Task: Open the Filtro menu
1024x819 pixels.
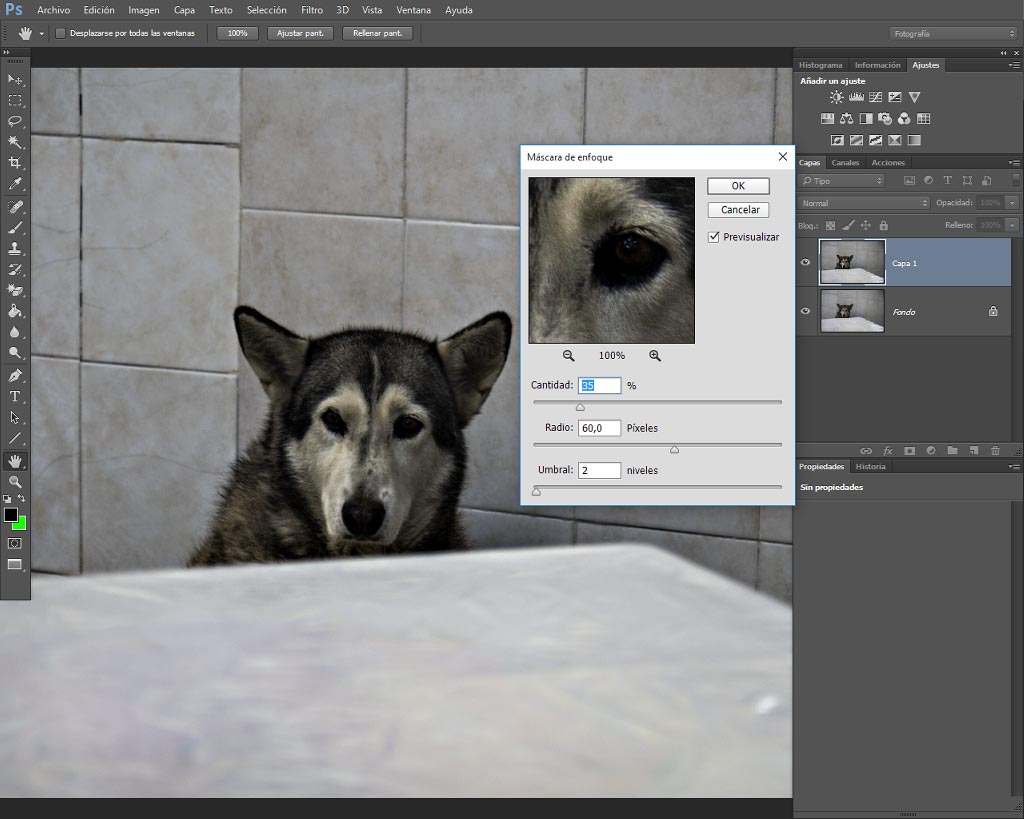Action: pos(312,10)
